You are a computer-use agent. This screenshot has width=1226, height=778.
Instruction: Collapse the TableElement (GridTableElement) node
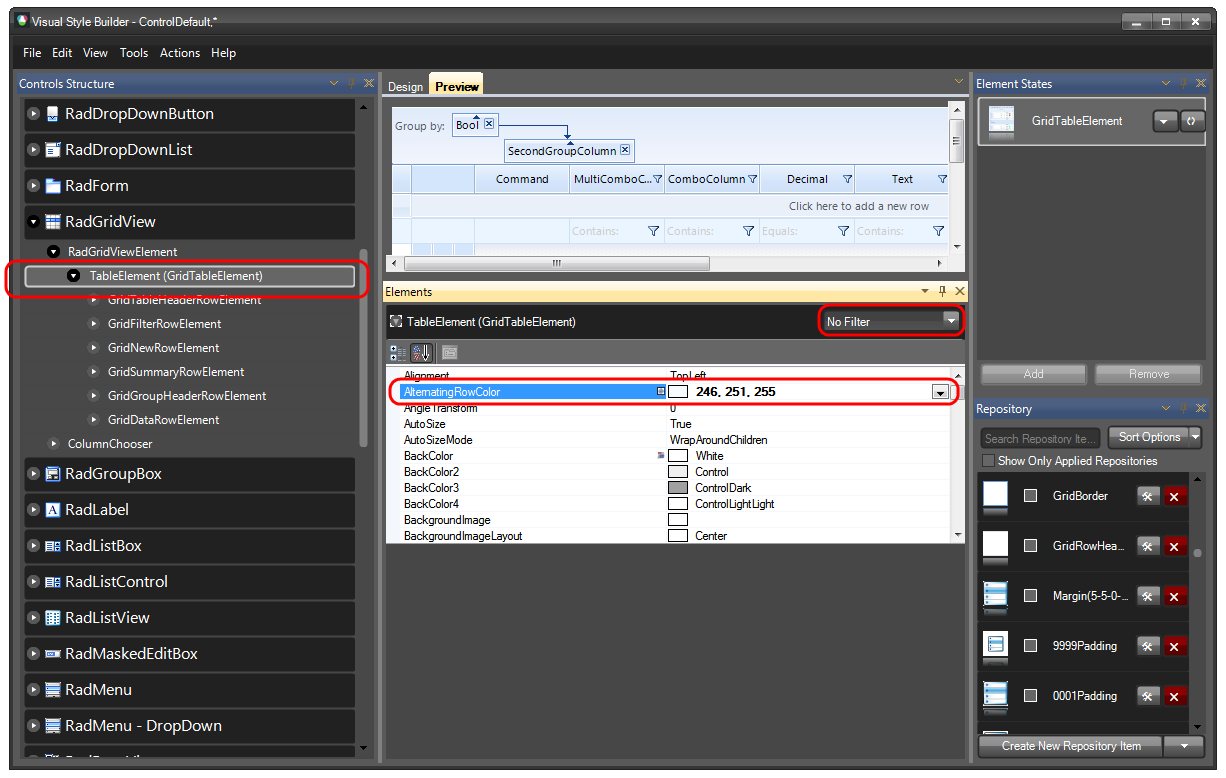(73, 276)
